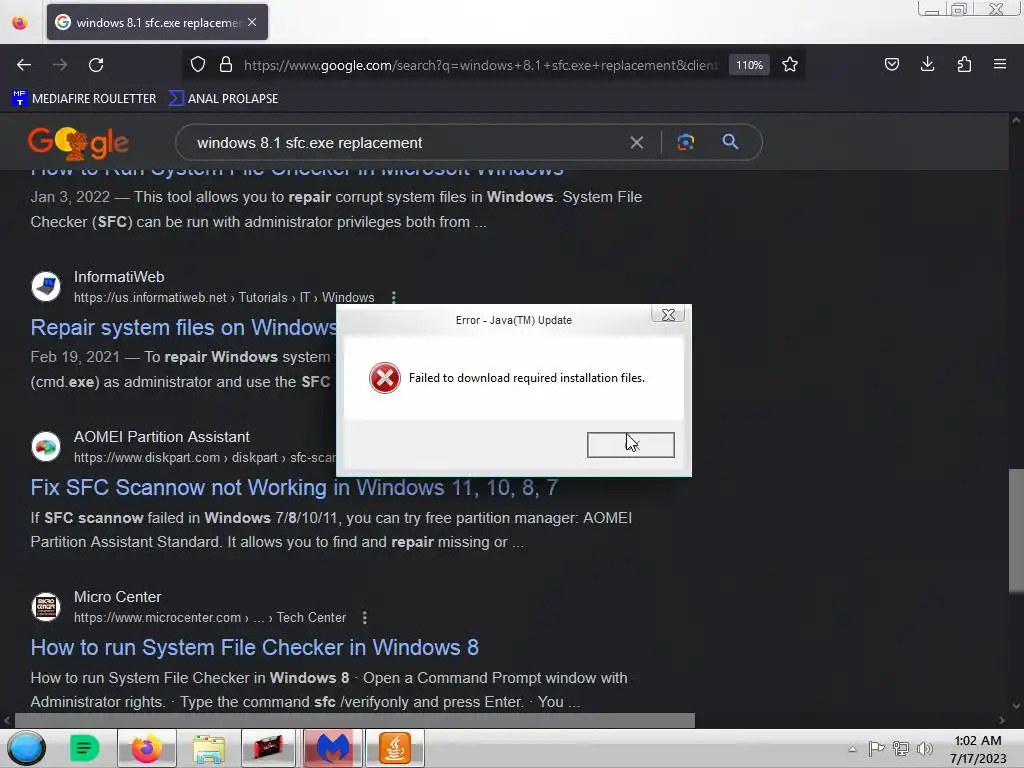Open File Explorer from the taskbar

(x=209, y=748)
